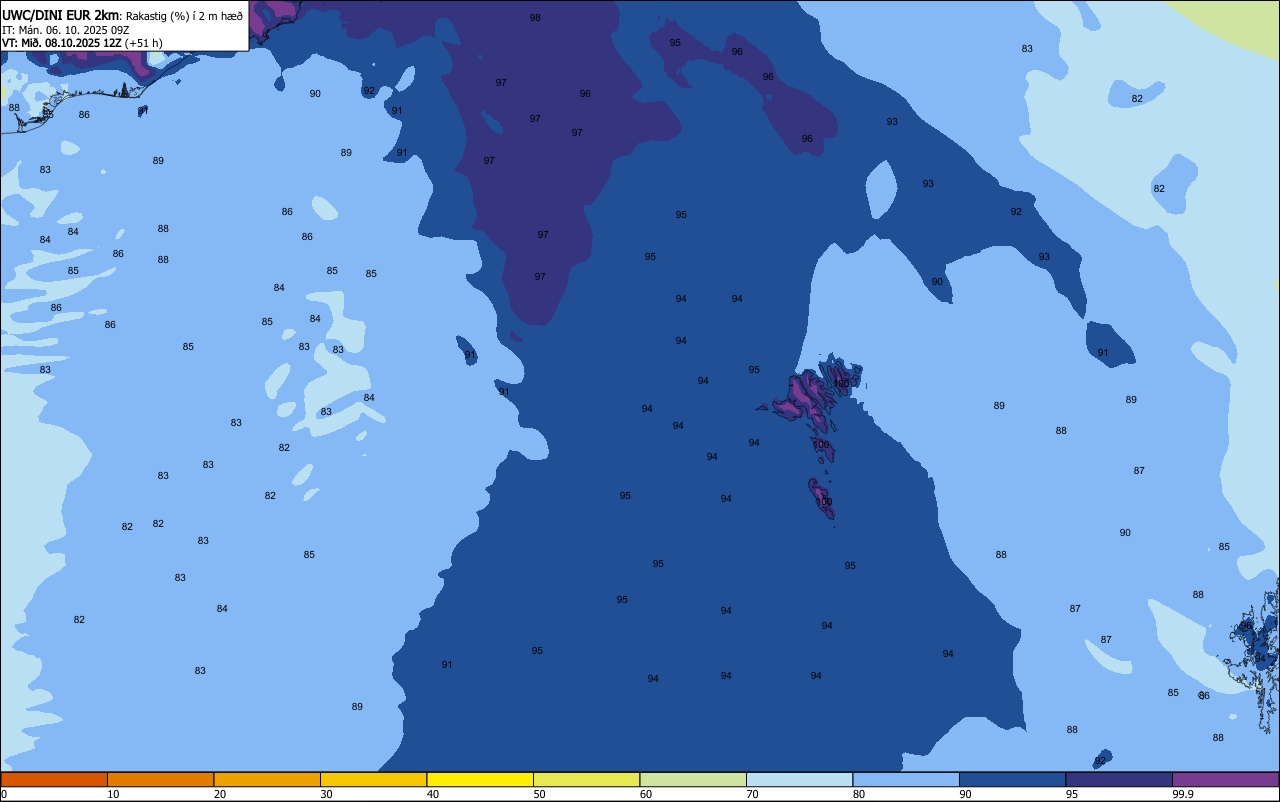Click the light blue 80–90 legend segment
Image resolution: width=1280 pixels, height=802 pixels.
906,779
